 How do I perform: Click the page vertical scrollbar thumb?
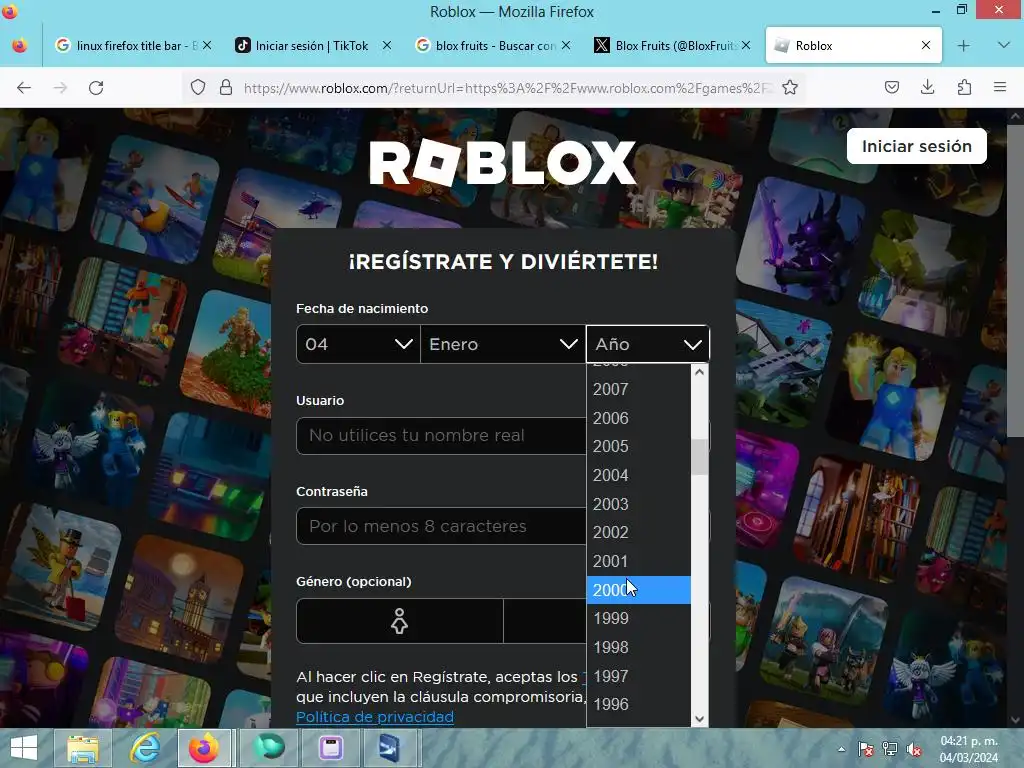[1015, 281]
